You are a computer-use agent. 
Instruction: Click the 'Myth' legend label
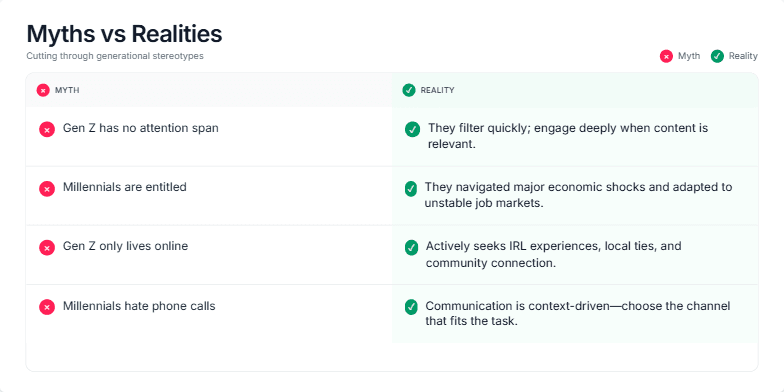pyautogui.click(x=689, y=56)
